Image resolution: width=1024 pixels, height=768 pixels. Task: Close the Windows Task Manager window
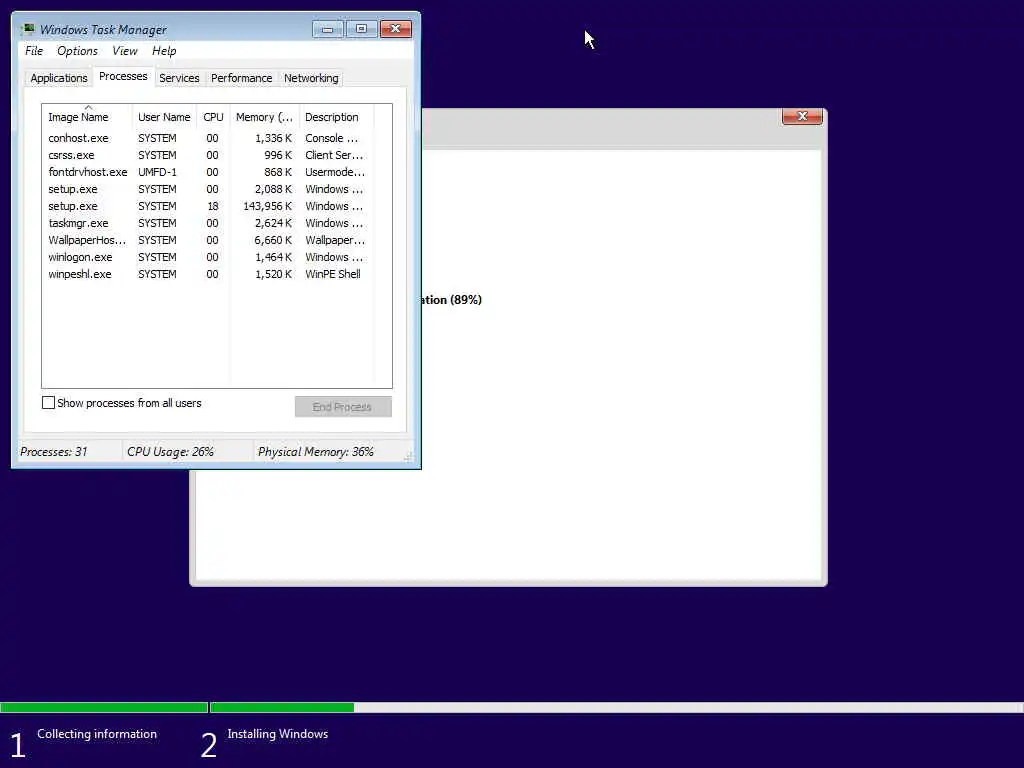(x=396, y=29)
